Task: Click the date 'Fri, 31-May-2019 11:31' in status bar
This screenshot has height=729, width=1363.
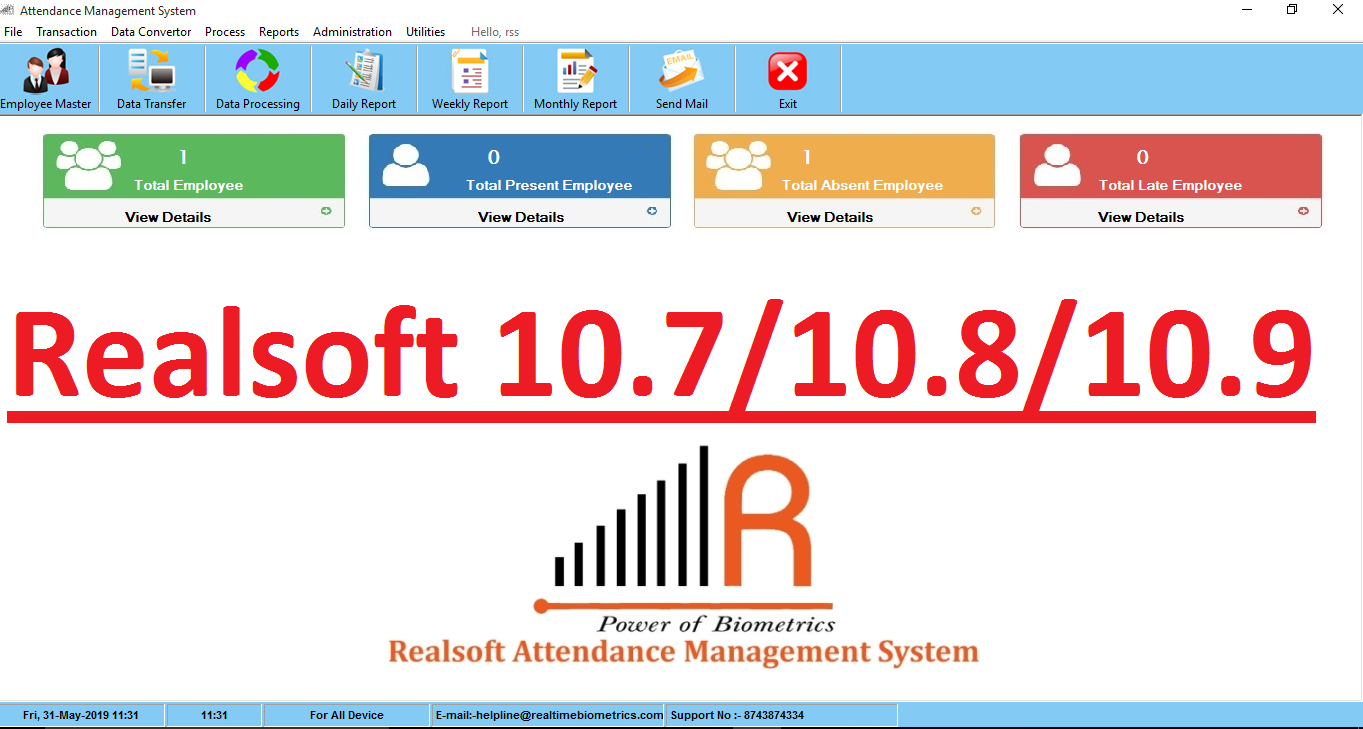Action: (81, 715)
